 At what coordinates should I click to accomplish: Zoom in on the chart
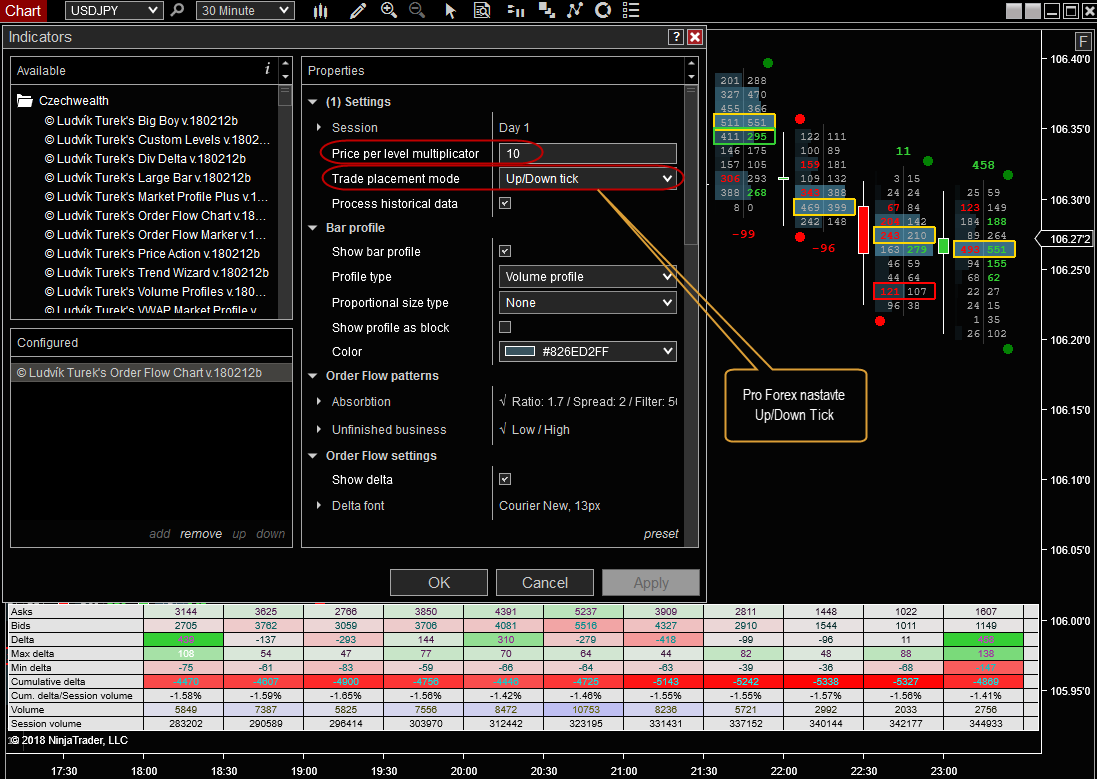pos(388,10)
